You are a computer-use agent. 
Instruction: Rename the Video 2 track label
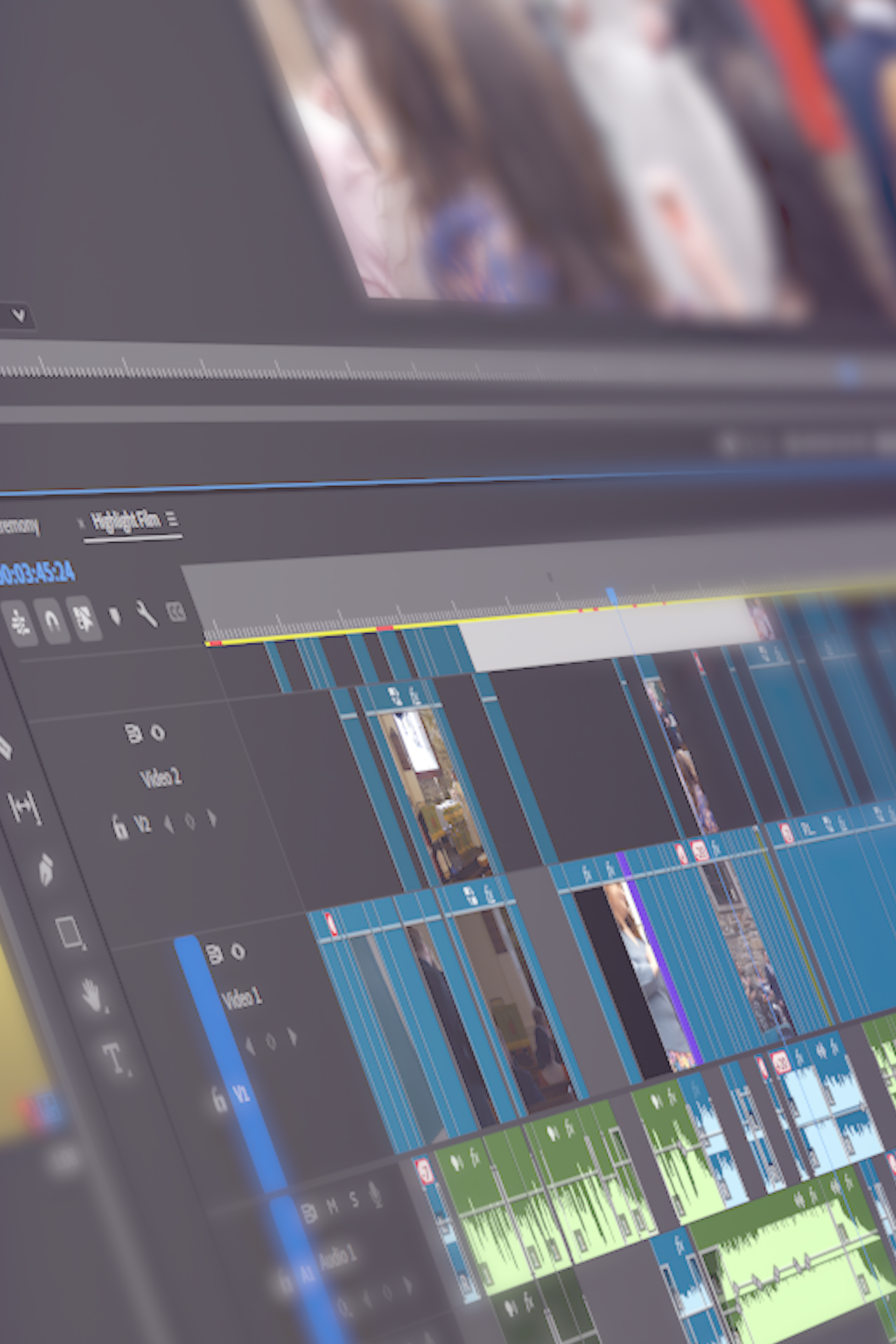click(161, 778)
